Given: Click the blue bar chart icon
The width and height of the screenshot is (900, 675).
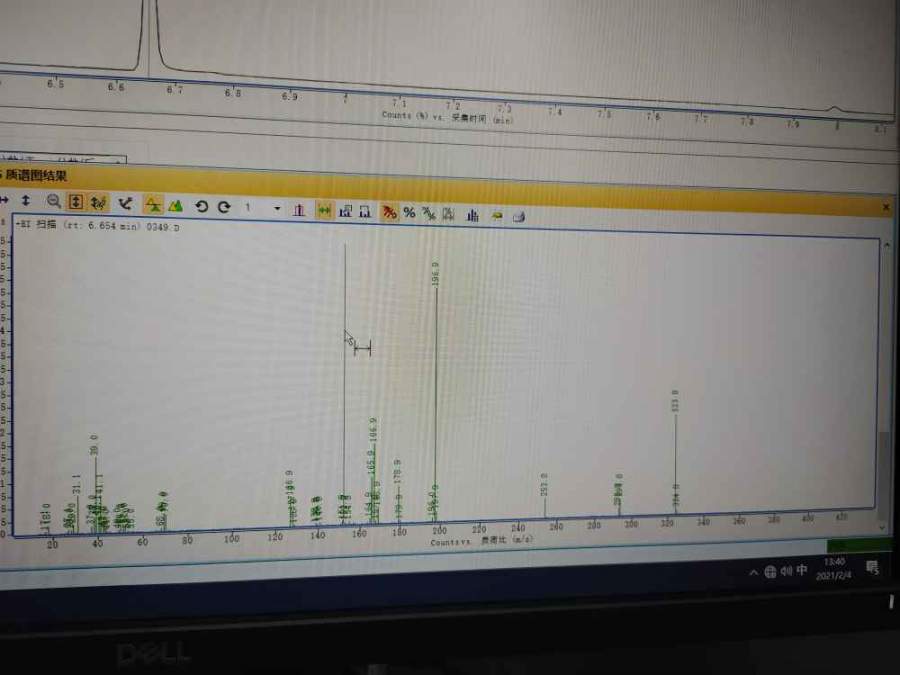Looking at the screenshot, I should click(472, 215).
